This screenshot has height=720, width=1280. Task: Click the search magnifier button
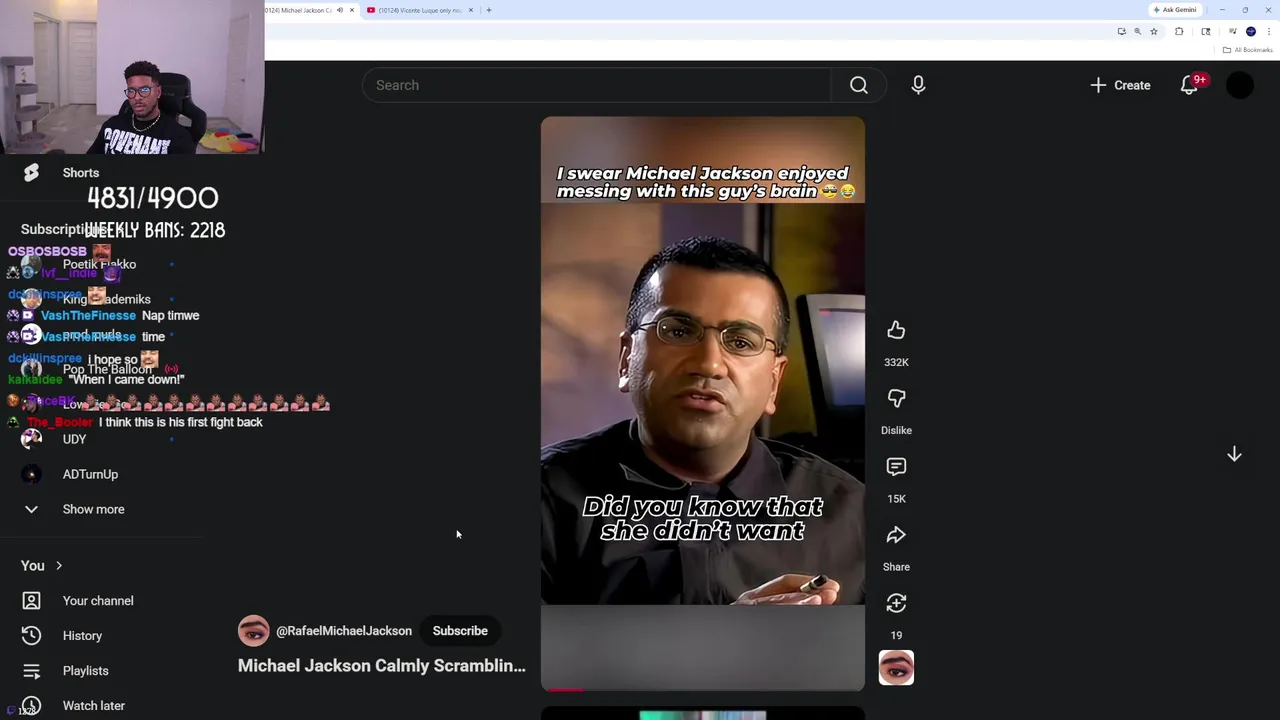(859, 85)
